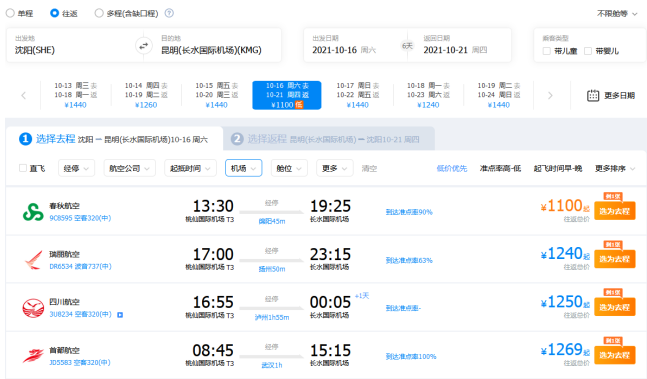Choose the ¥1250 Sichuan Airlines outbound flight

(614, 307)
